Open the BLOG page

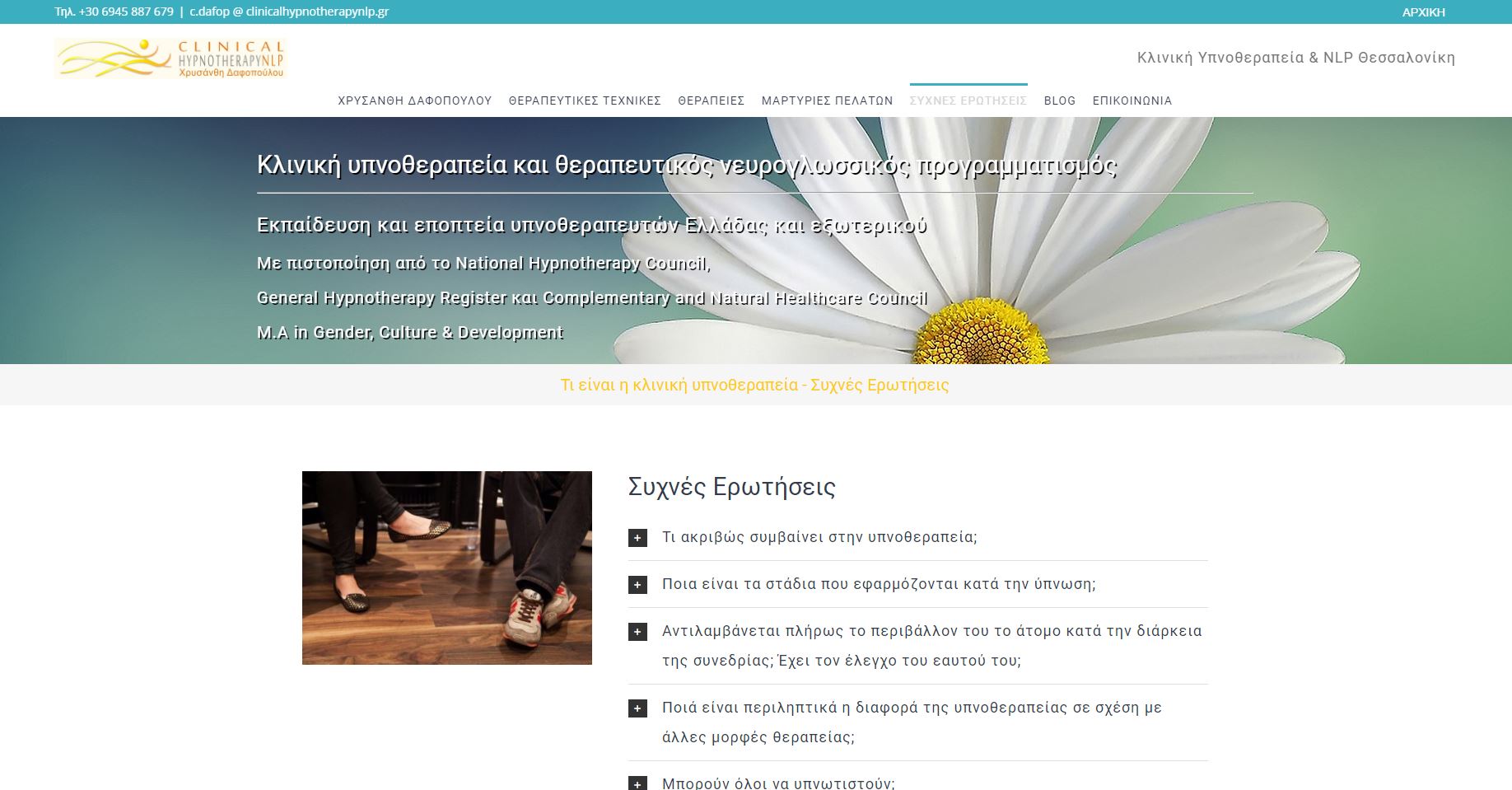click(x=1059, y=101)
